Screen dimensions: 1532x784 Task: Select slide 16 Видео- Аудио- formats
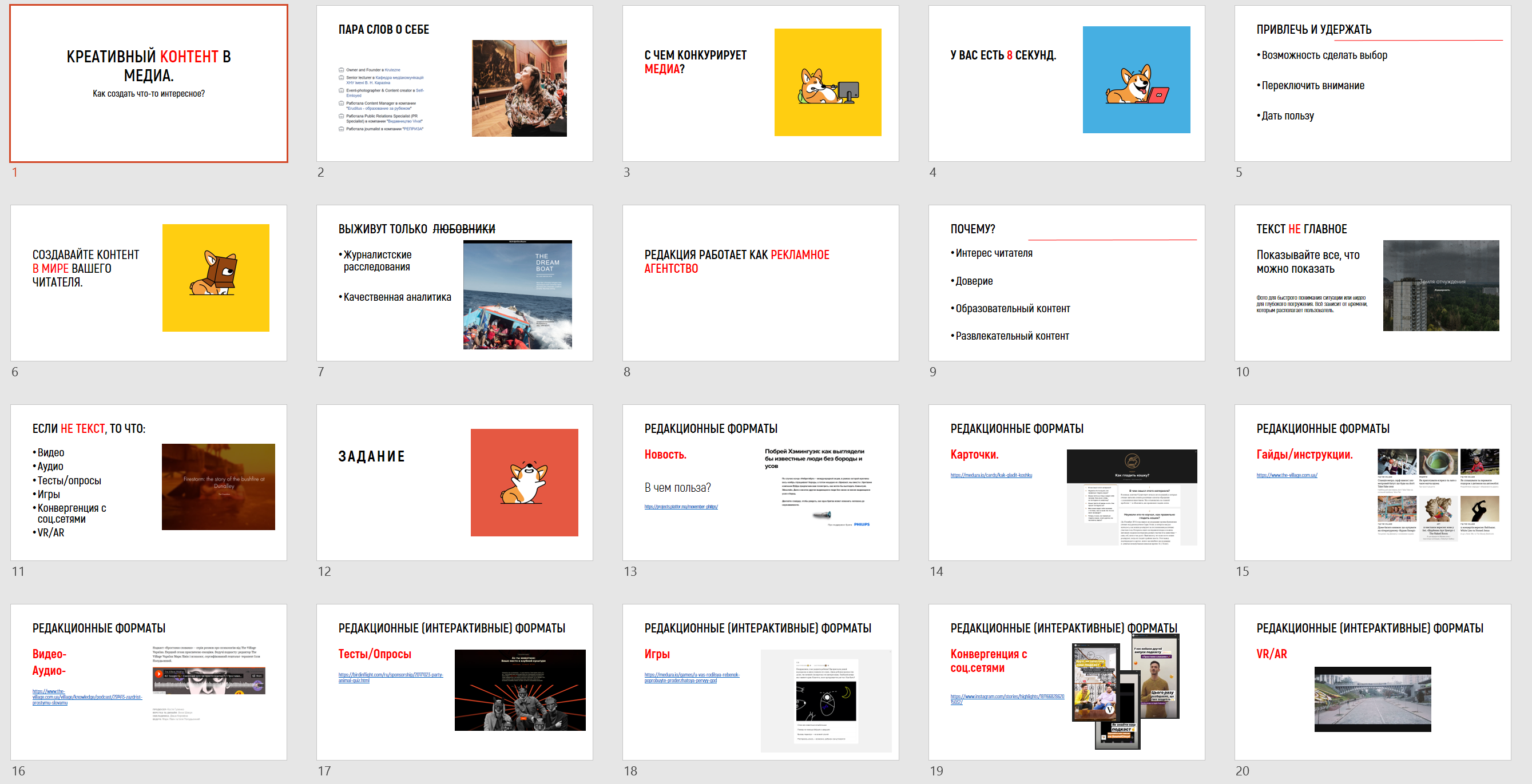pos(149,682)
